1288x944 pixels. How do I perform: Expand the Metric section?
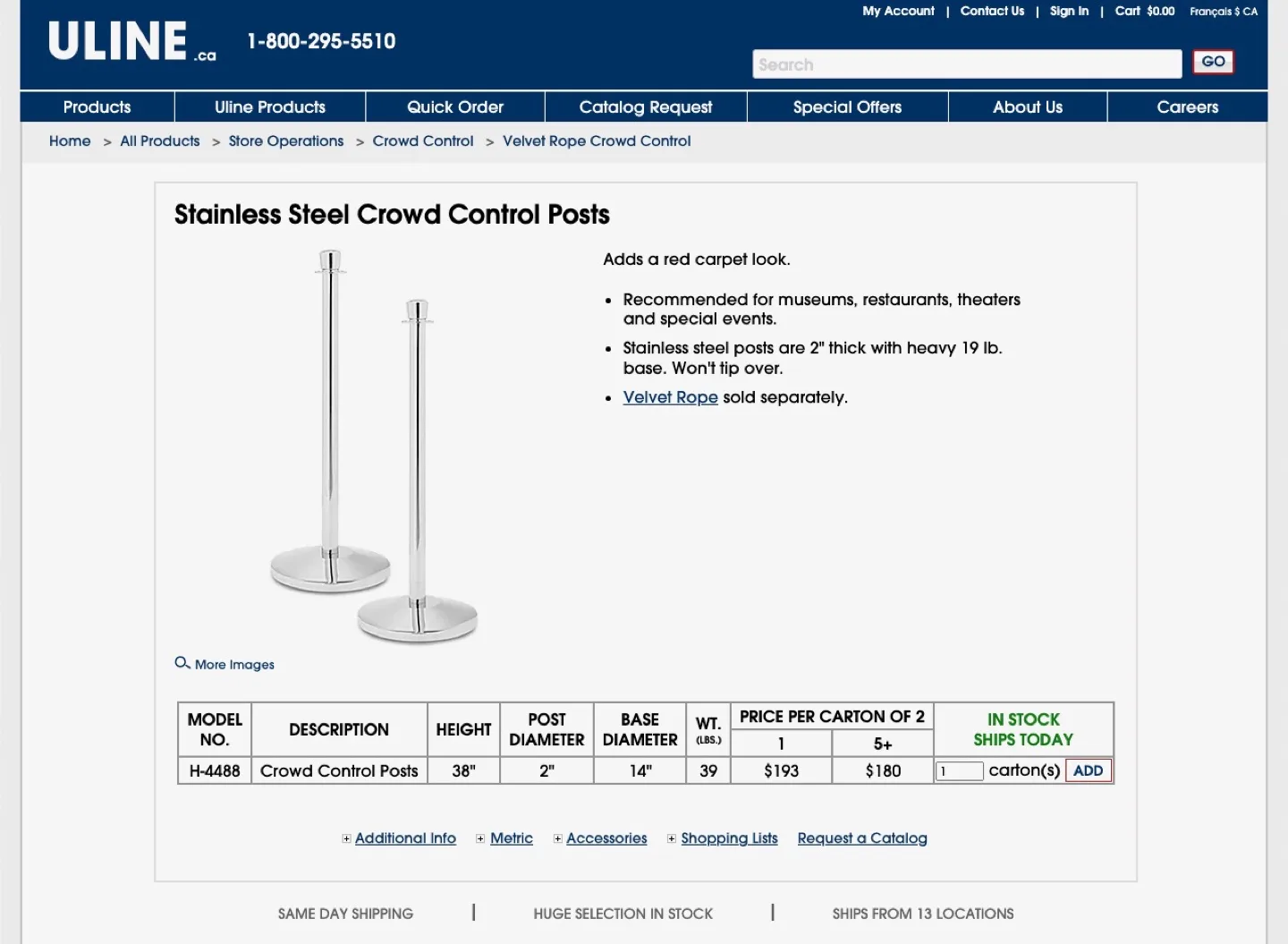point(511,838)
